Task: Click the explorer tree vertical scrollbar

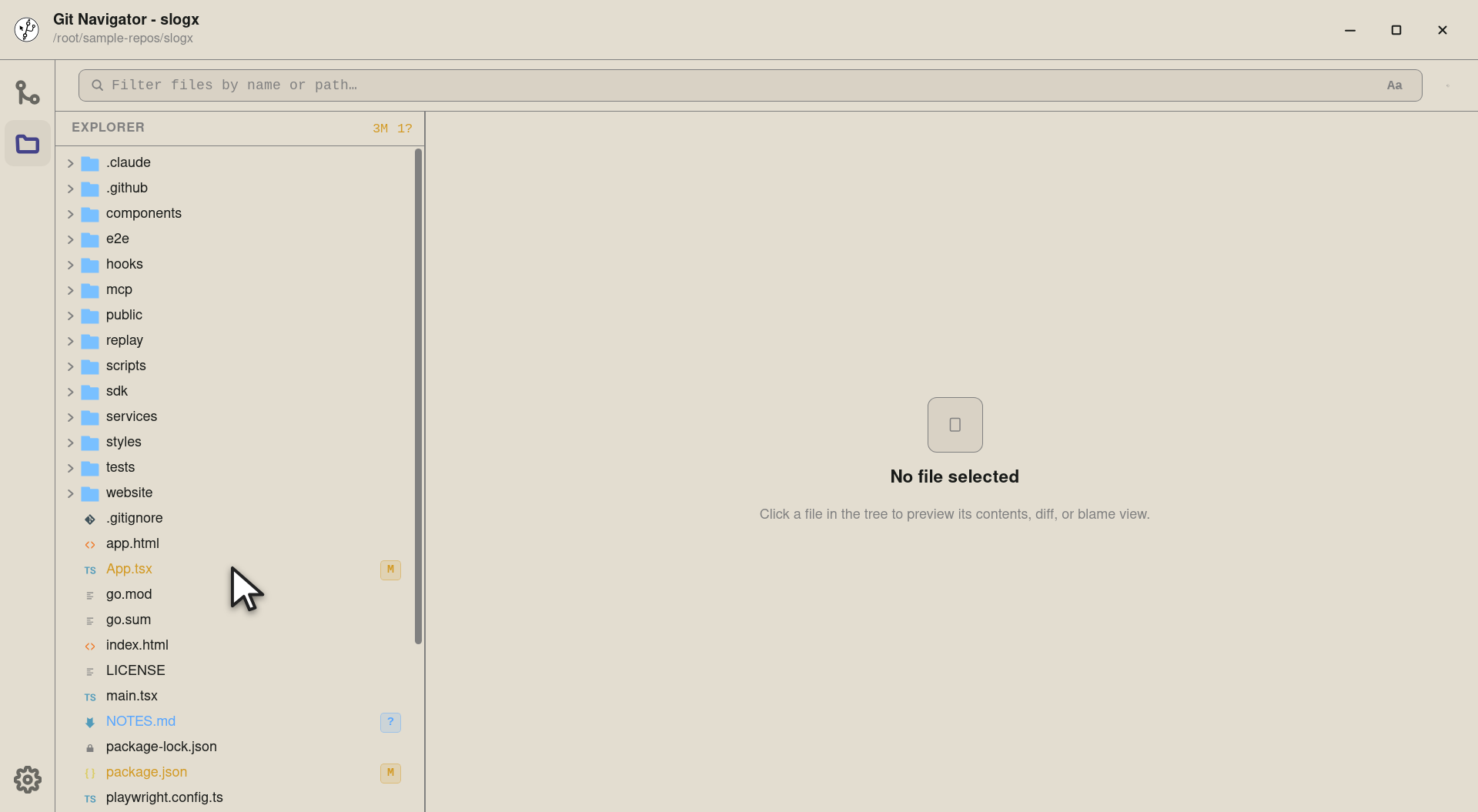Action: click(x=418, y=396)
